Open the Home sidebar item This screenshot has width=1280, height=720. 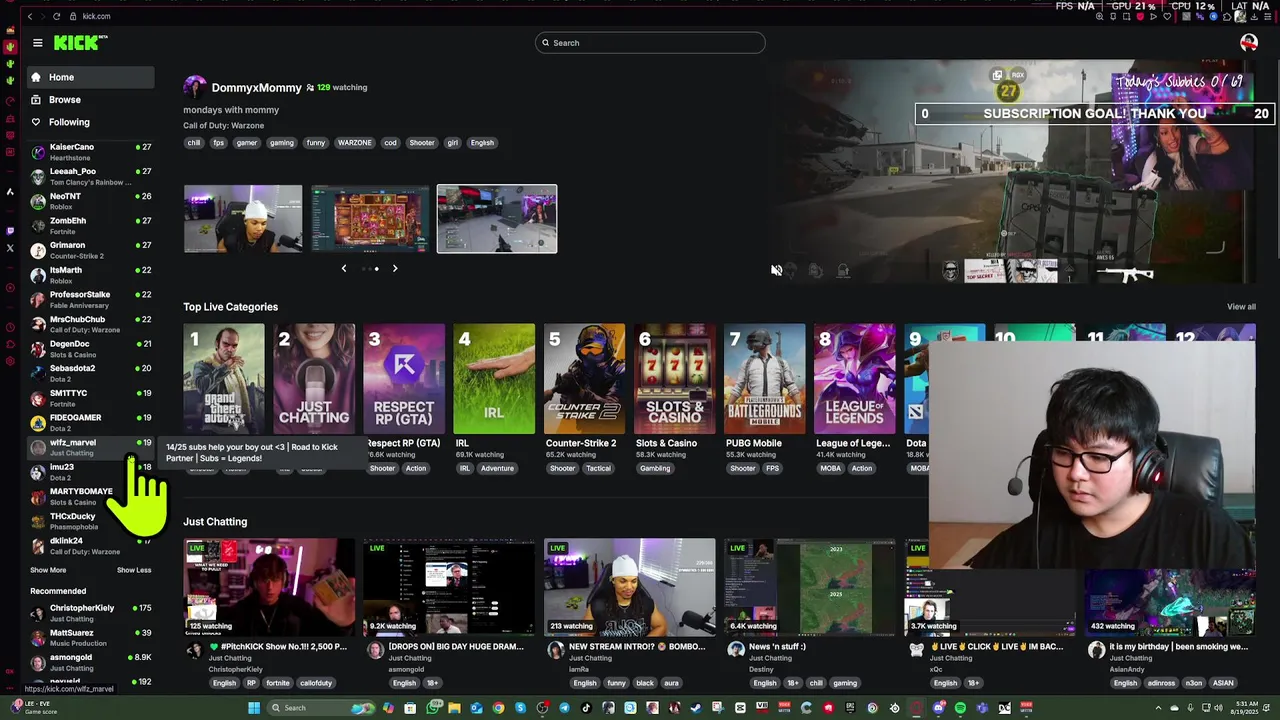click(90, 77)
